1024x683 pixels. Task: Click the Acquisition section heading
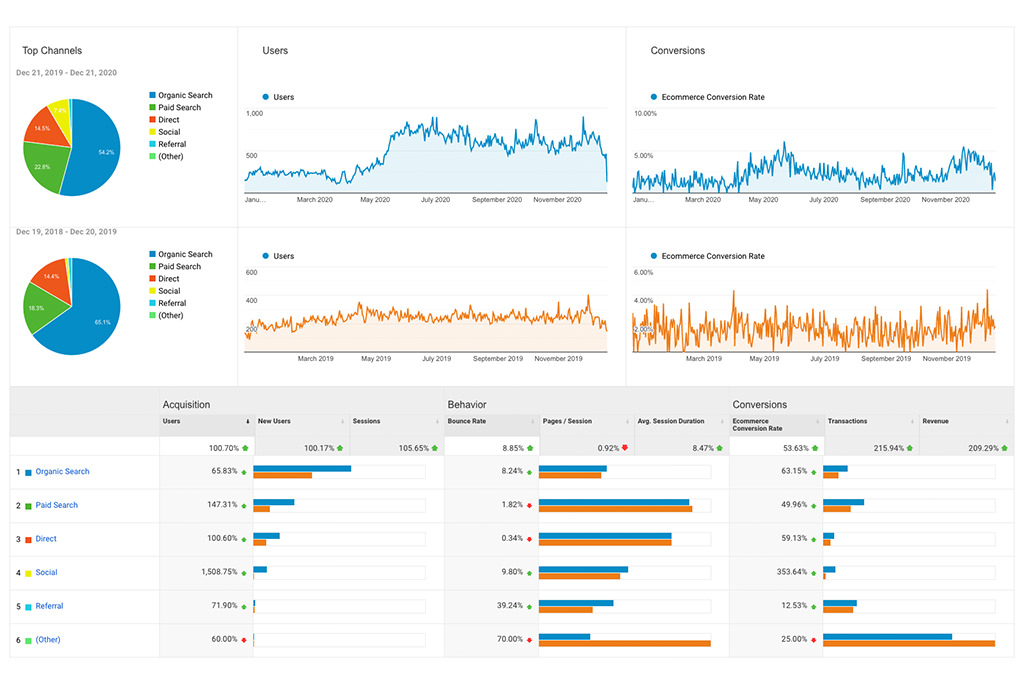click(186, 405)
